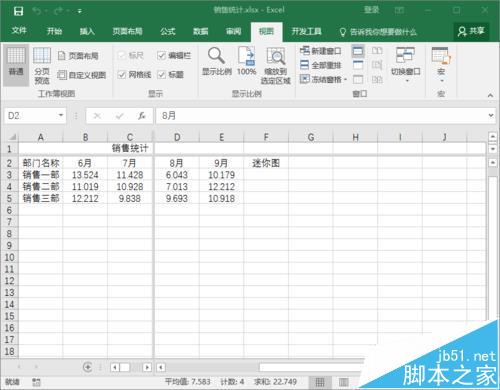Click the hide window icon
This screenshot has width=500, height=390.
(x=358, y=65)
